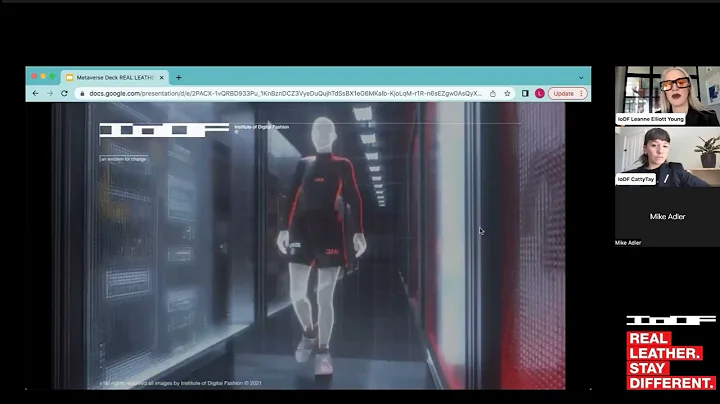Screen dimensions: 720x404
Task: Click 'IoDF CattyTay' name label
Action: (636, 179)
